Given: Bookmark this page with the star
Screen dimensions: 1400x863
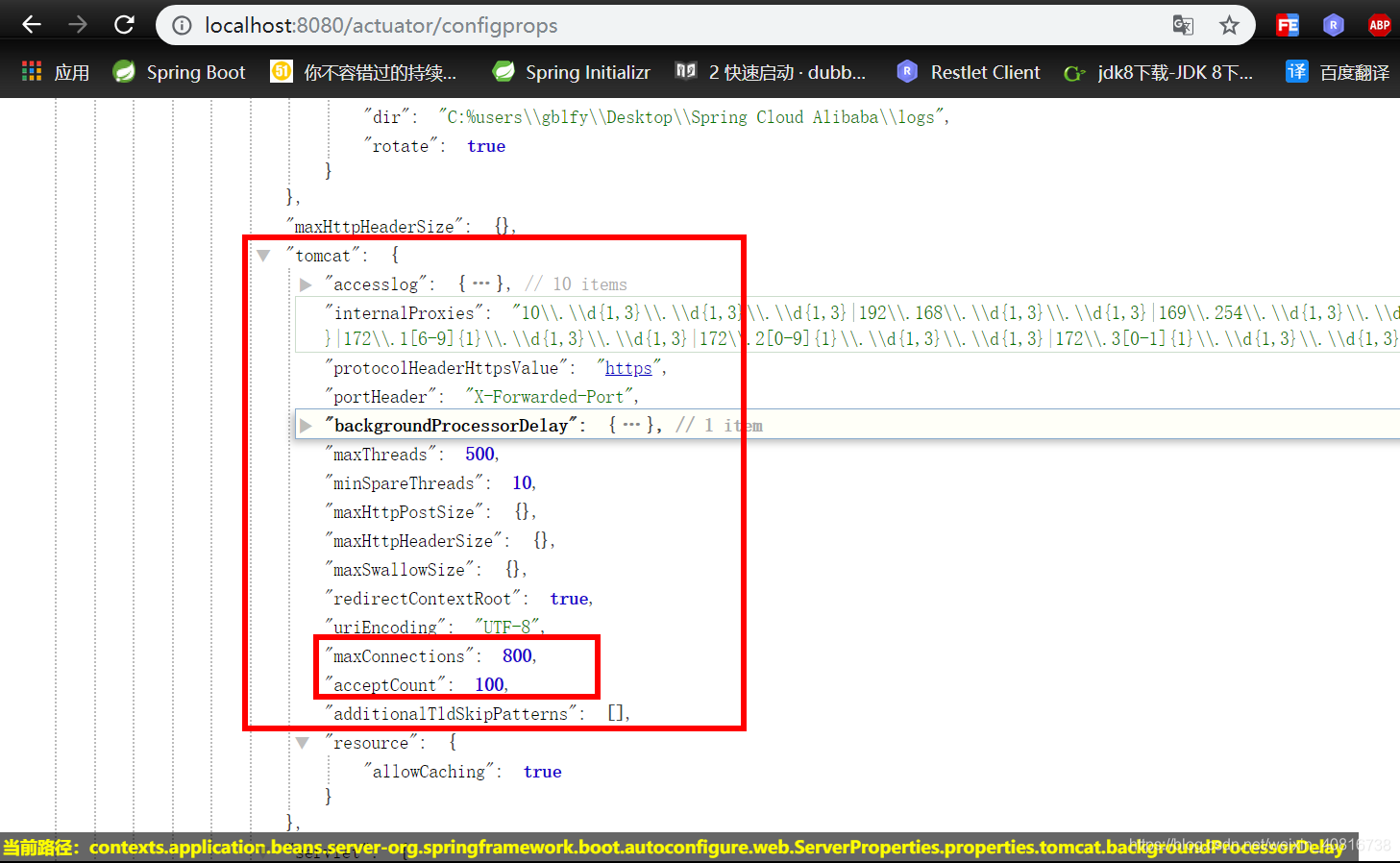Looking at the screenshot, I should point(1229,26).
